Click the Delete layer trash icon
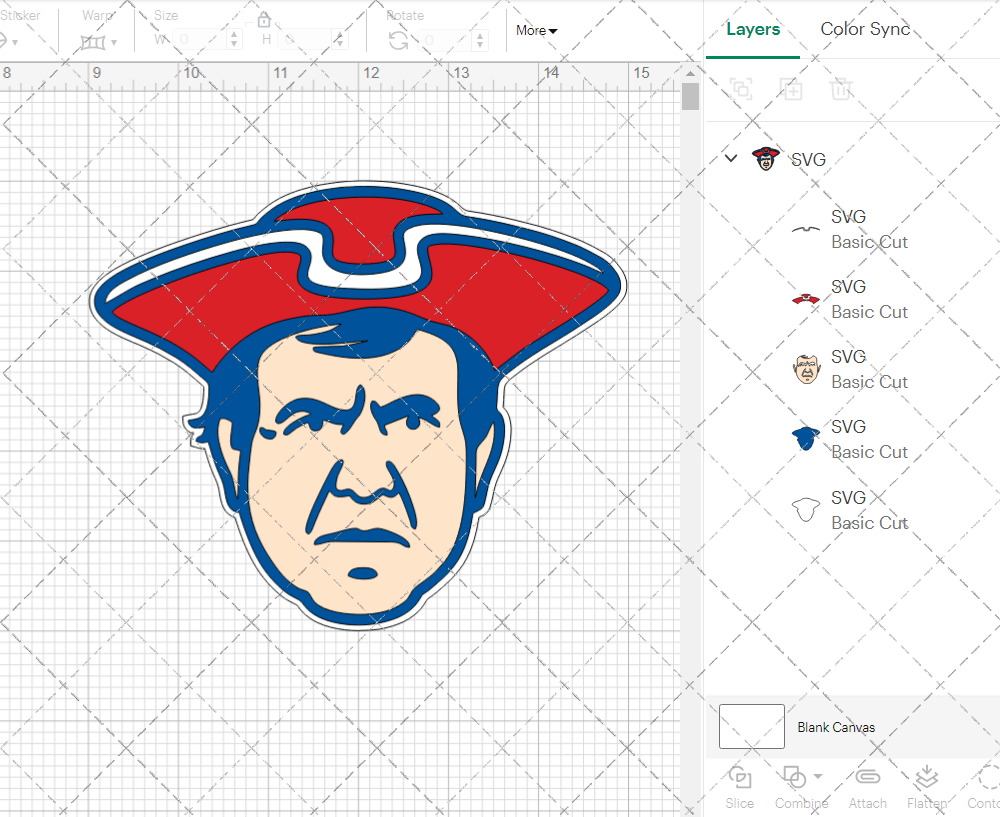The width and height of the screenshot is (1000, 817). 841,89
